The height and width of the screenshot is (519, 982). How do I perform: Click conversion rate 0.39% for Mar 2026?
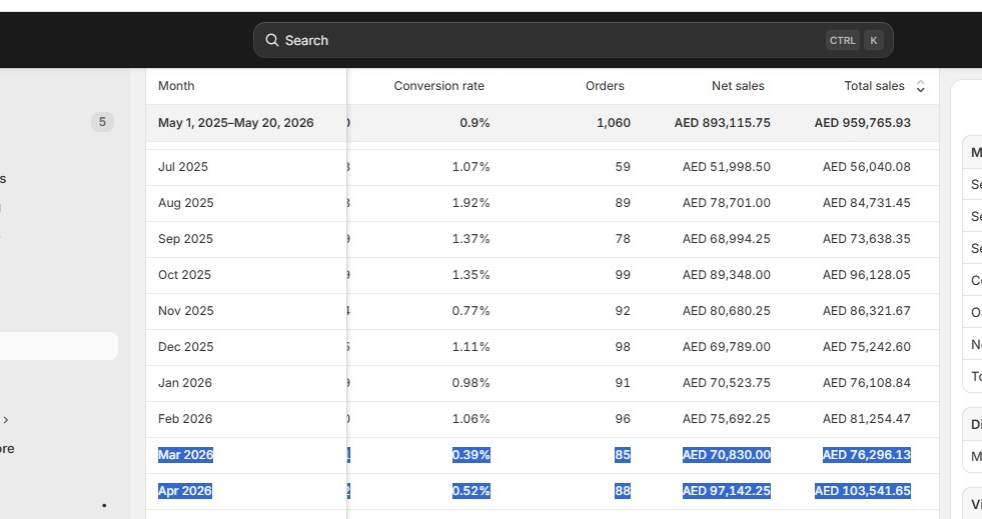(471, 455)
